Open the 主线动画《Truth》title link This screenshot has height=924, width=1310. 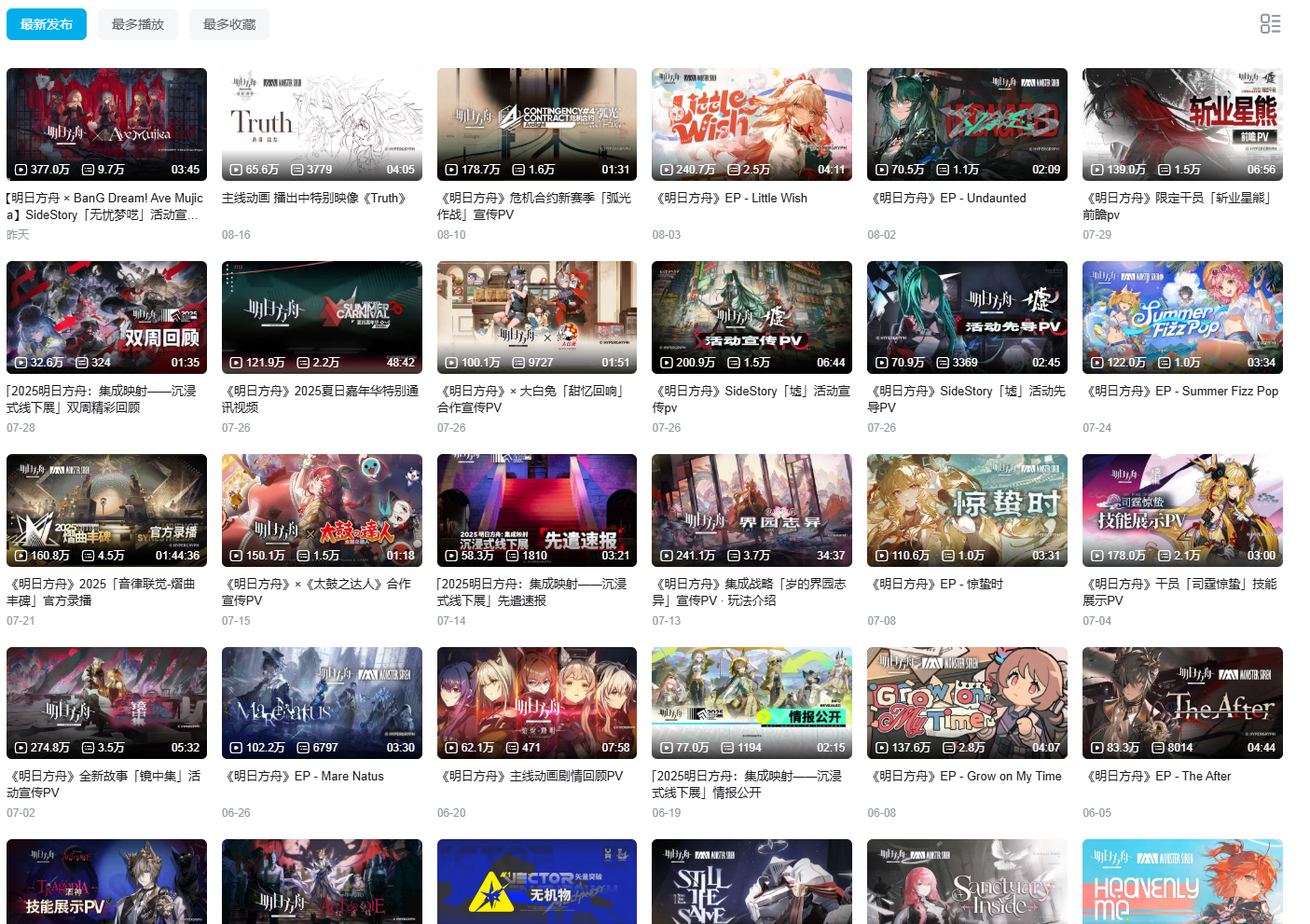click(315, 198)
